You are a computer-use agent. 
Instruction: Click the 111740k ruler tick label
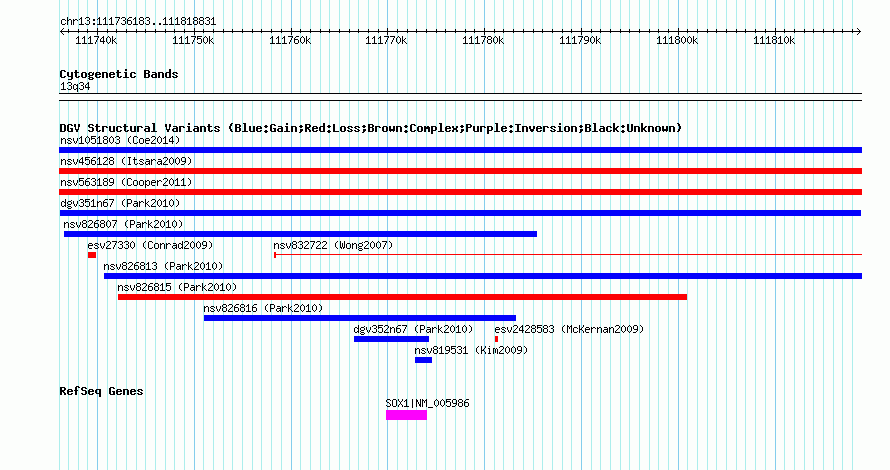point(96,41)
